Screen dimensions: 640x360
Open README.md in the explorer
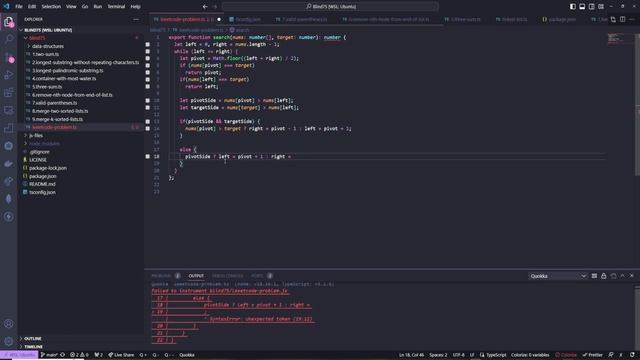coord(42,184)
